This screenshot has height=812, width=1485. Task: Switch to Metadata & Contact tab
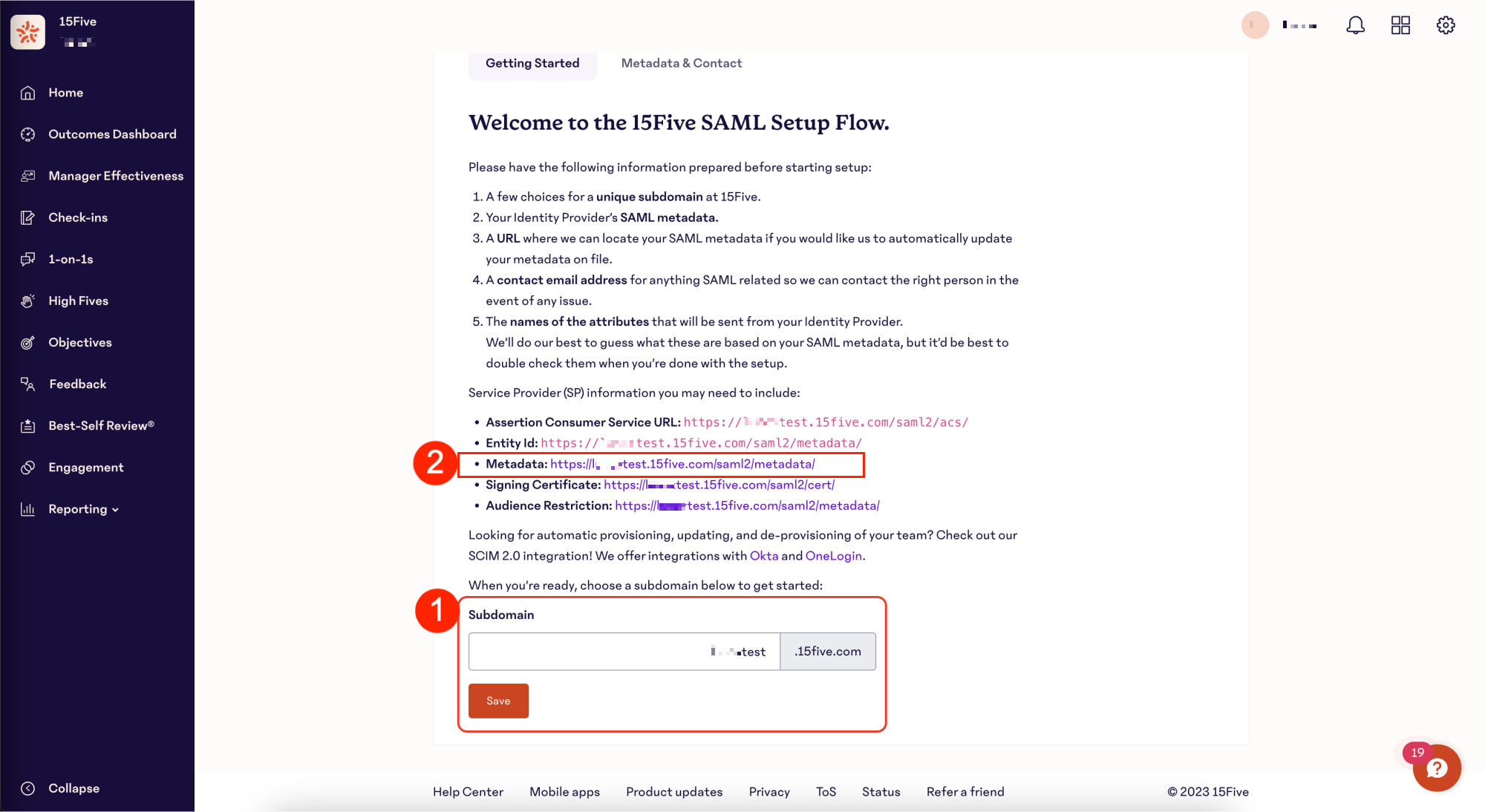(x=681, y=63)
